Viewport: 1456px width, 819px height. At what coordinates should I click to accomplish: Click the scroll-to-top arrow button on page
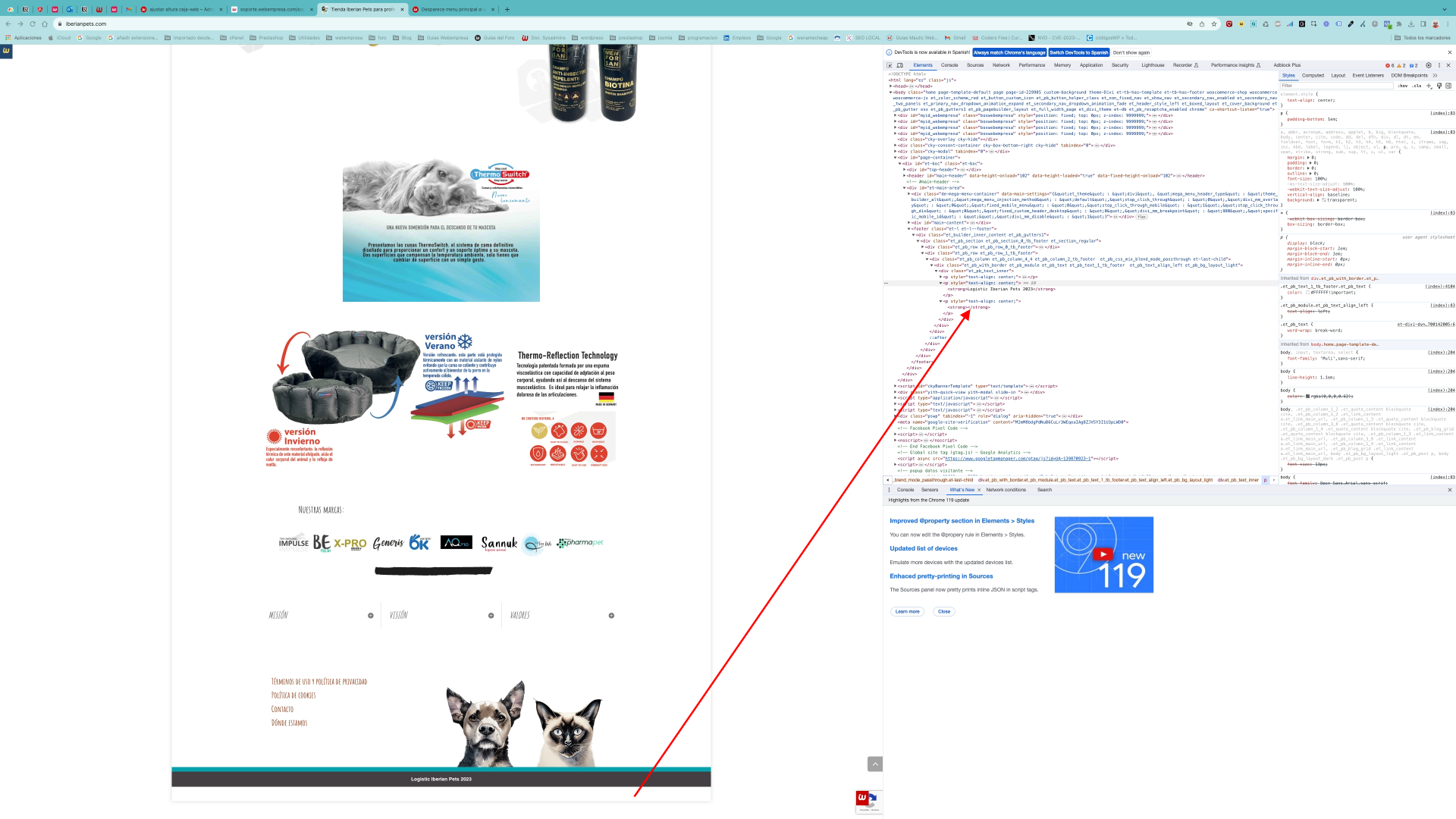(x=875, y=764)
